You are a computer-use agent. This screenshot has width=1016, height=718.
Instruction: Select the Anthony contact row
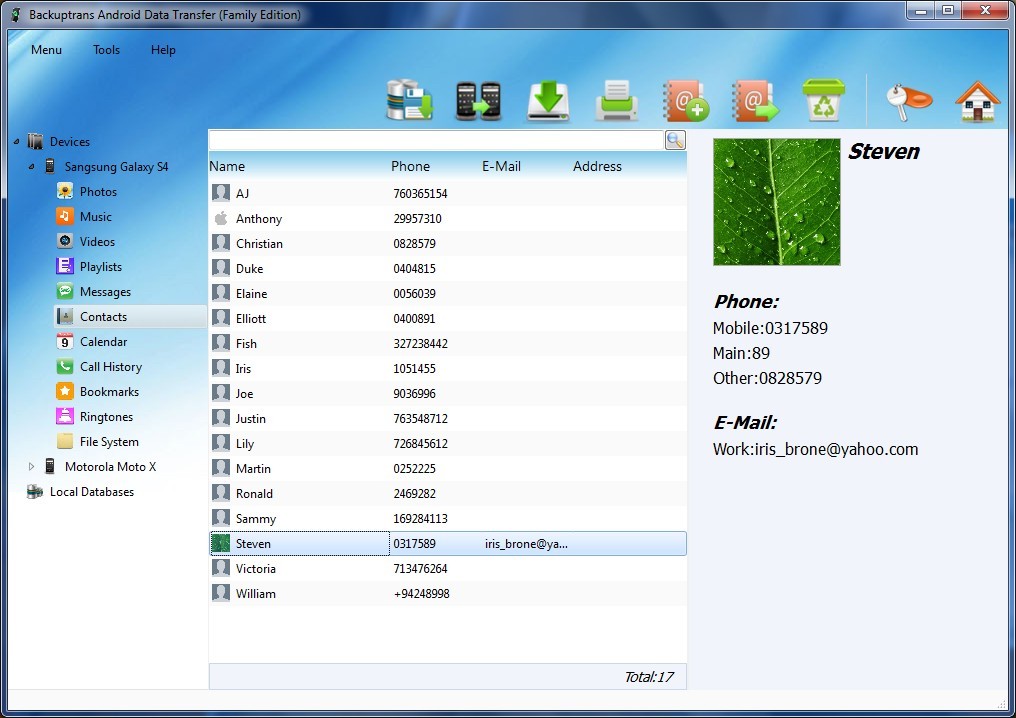tap(448, 218)
